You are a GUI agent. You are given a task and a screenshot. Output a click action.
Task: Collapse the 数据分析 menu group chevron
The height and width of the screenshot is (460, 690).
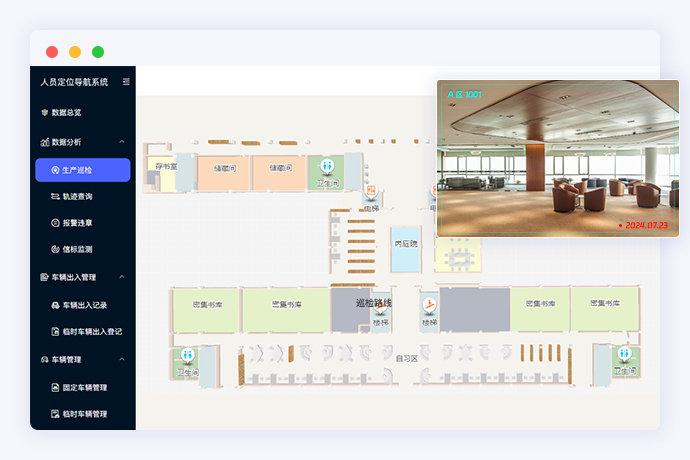pyautogui.click(x=122, y=142)
